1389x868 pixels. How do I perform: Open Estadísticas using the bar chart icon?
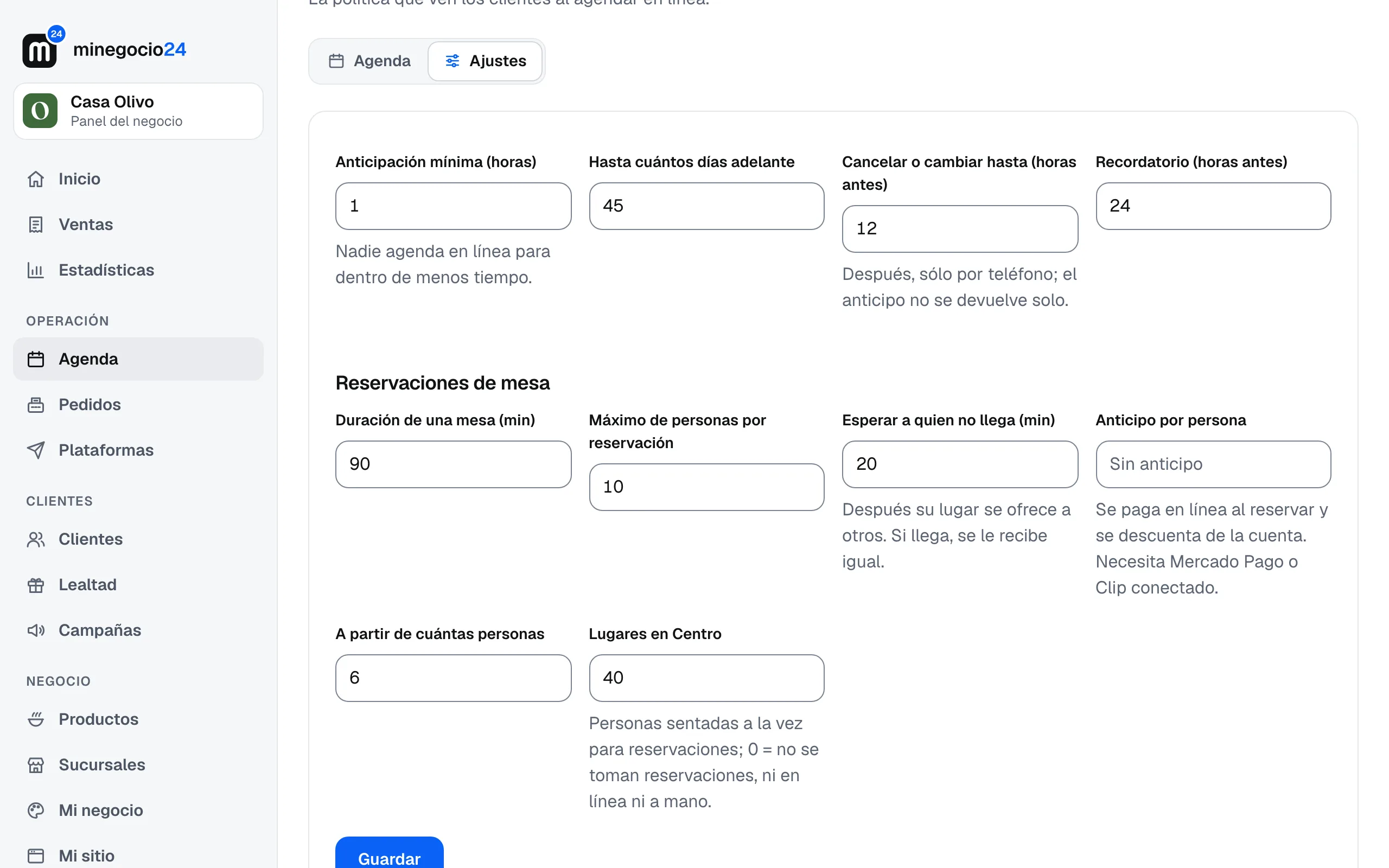pyautogui.click(x=36, y=270)
